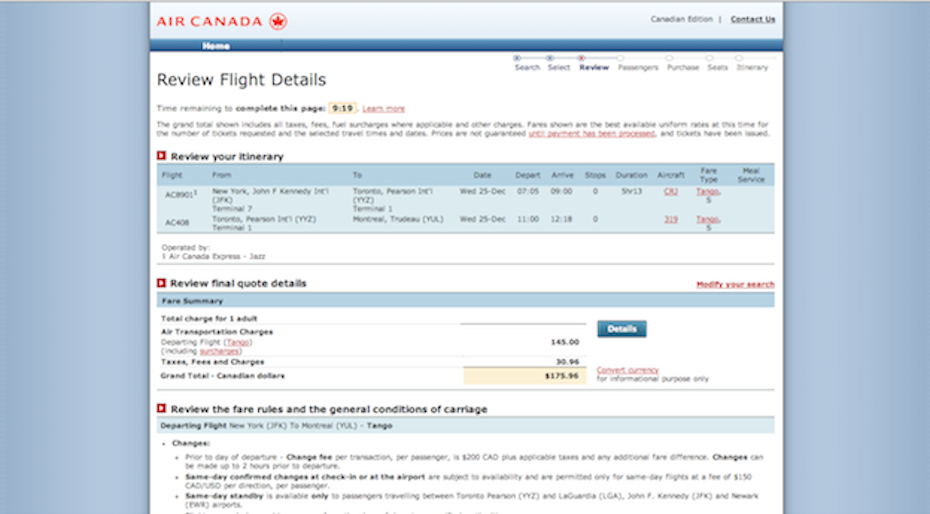This screenshot has height=514, width=930.
Task: Click the Air Canada maple leaf logo
Action: click(x=277, y=20)
